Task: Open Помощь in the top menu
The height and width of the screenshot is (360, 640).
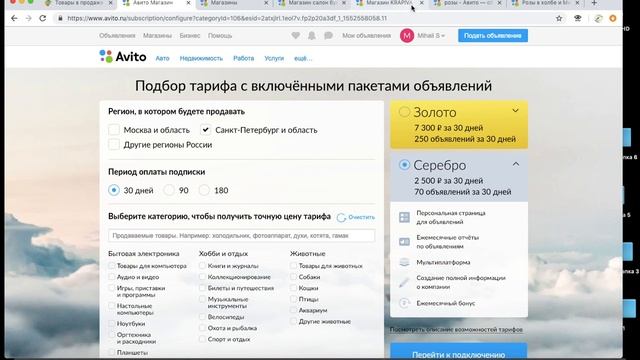Action: [x=220, y=36]
